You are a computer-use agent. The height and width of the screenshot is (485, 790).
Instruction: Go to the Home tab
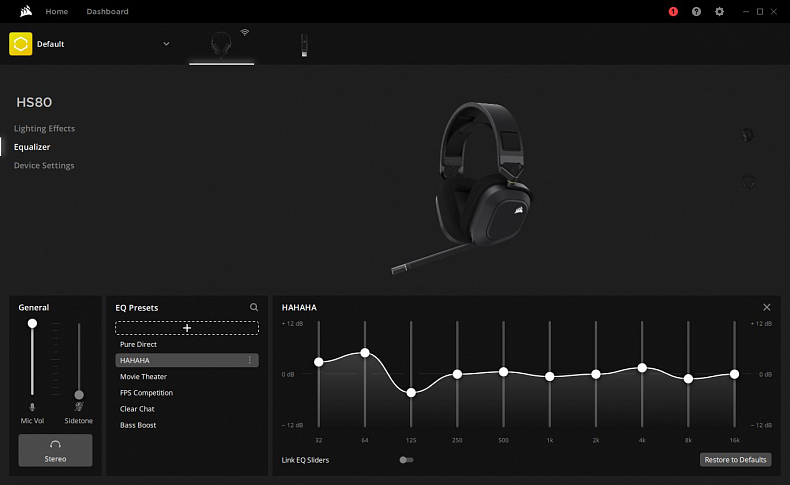[x=56, y=11]
